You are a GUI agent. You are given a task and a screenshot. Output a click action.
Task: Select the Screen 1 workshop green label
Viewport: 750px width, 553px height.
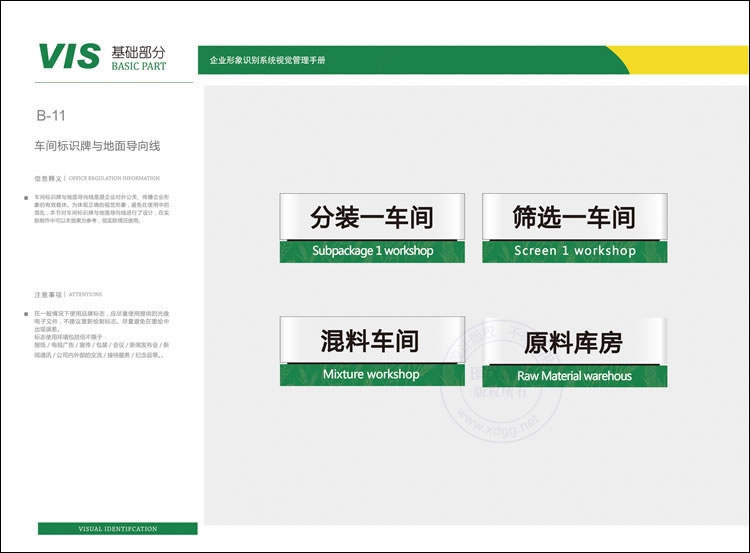coord(574,251)
